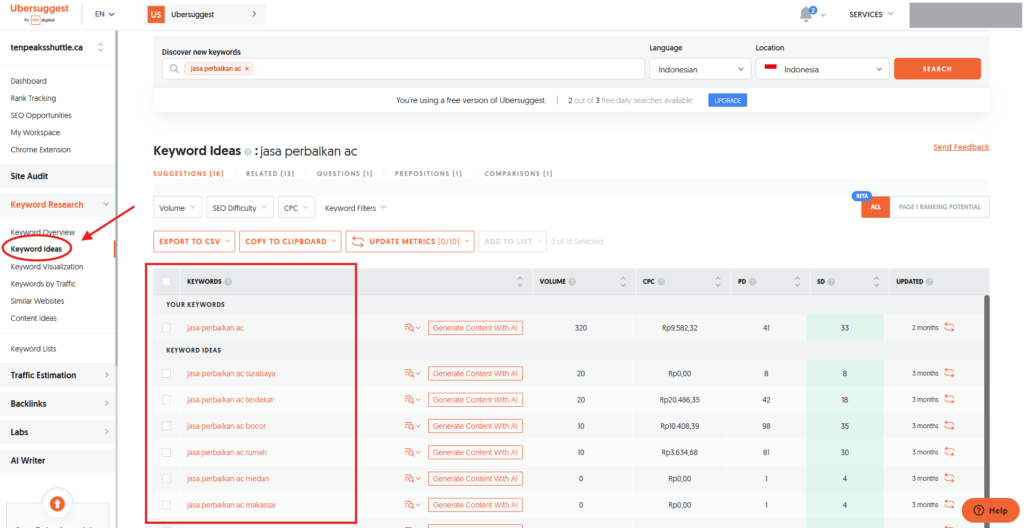Refresh metrics for 'jasa perbaikan ac medan'

click(949, 478)
